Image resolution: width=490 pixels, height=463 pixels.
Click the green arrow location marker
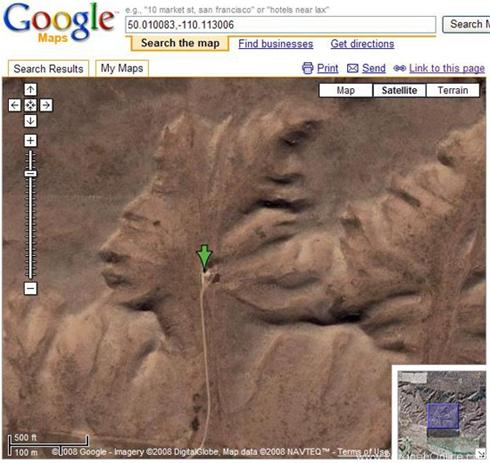coord(204,257)
